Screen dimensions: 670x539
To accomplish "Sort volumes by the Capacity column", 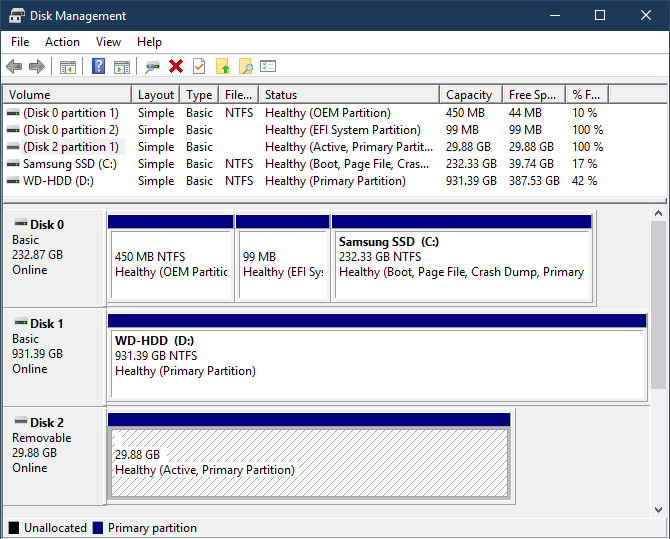I will [469, 95].
